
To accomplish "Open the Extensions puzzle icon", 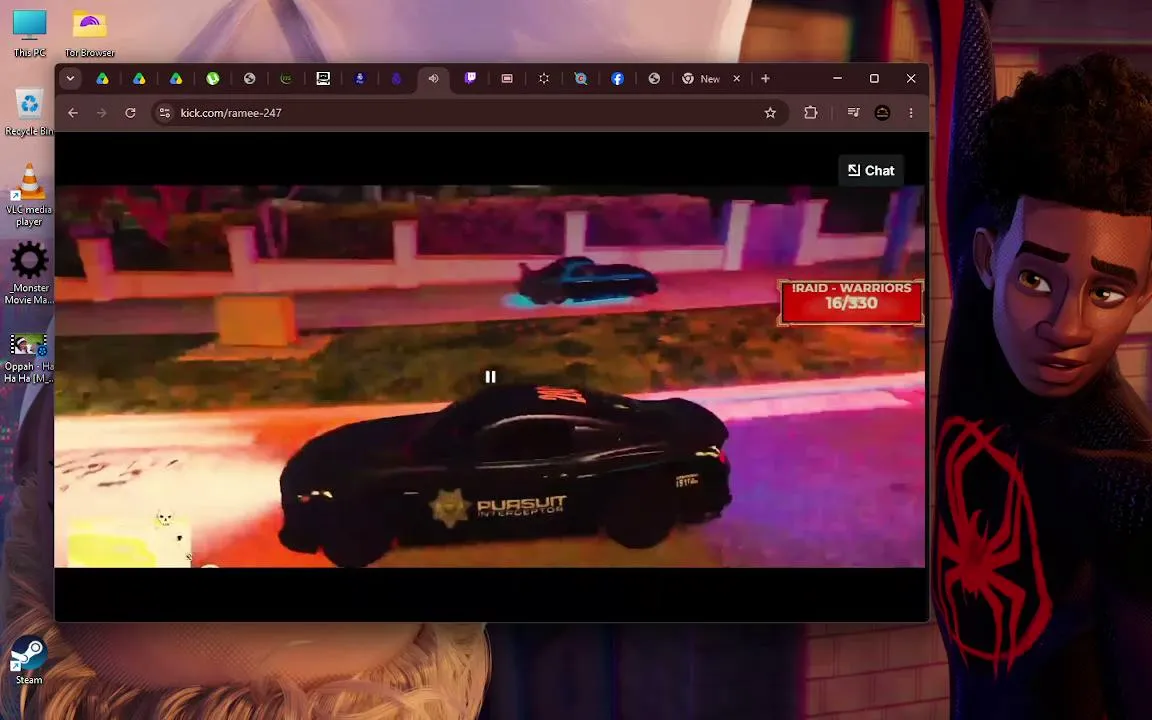I will tap(810, 113).
